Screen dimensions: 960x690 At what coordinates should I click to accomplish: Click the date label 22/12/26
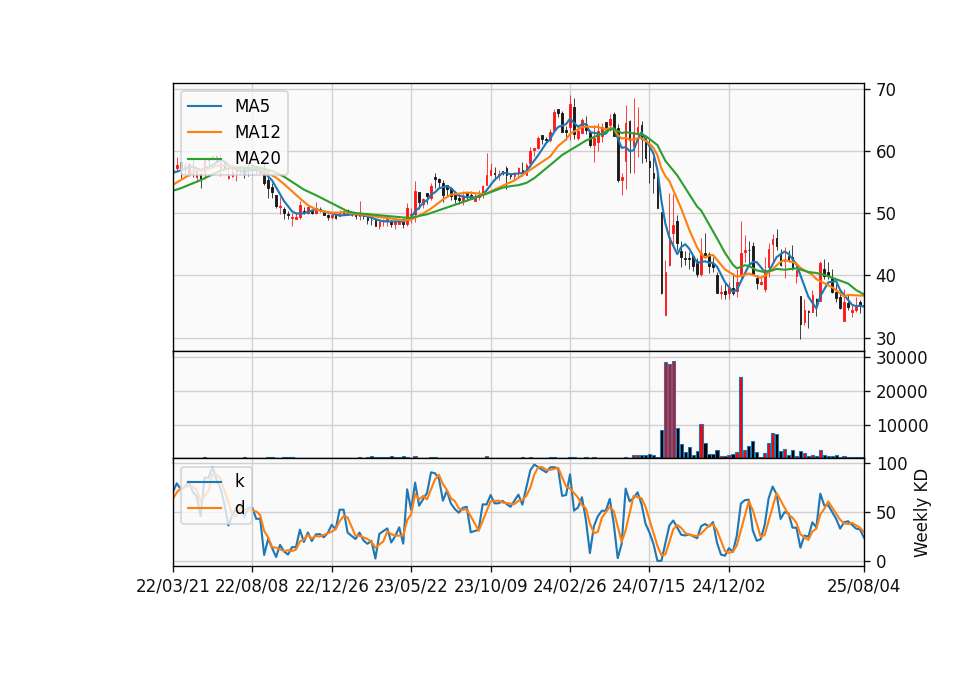pos(332,586)
